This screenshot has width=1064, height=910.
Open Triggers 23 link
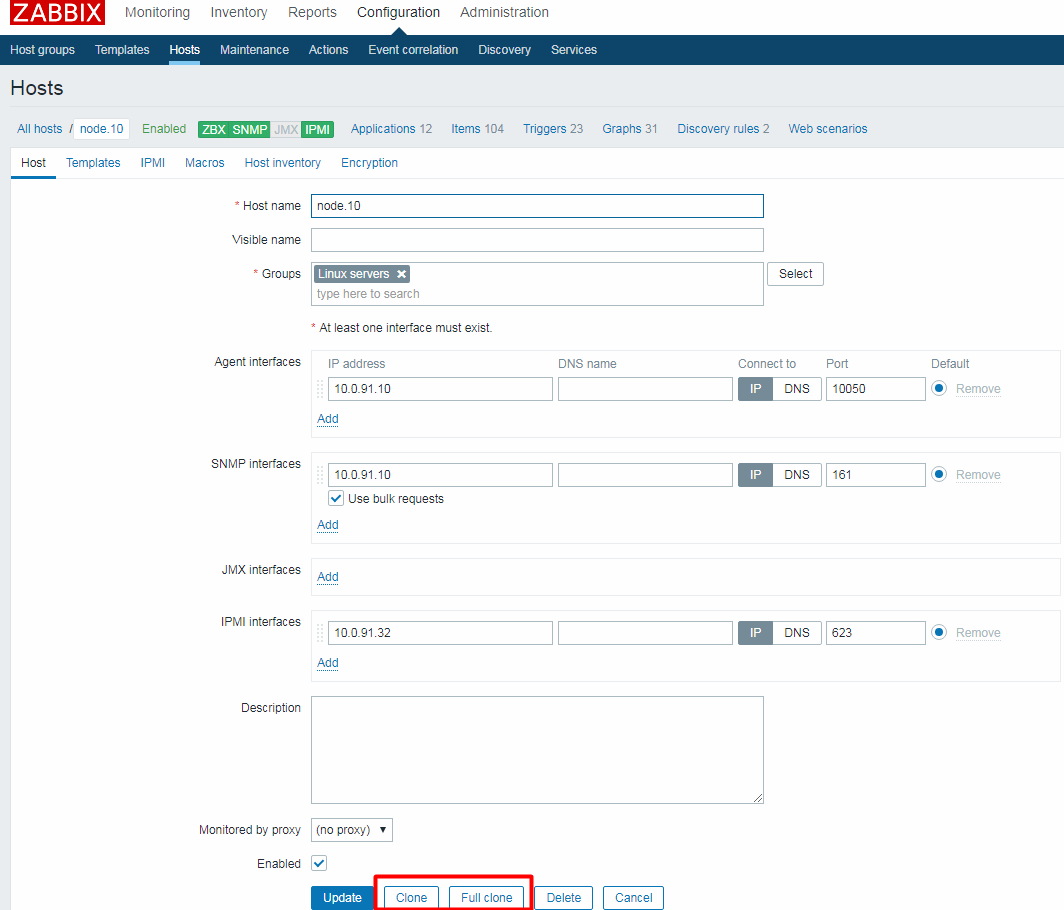(553, 129)
